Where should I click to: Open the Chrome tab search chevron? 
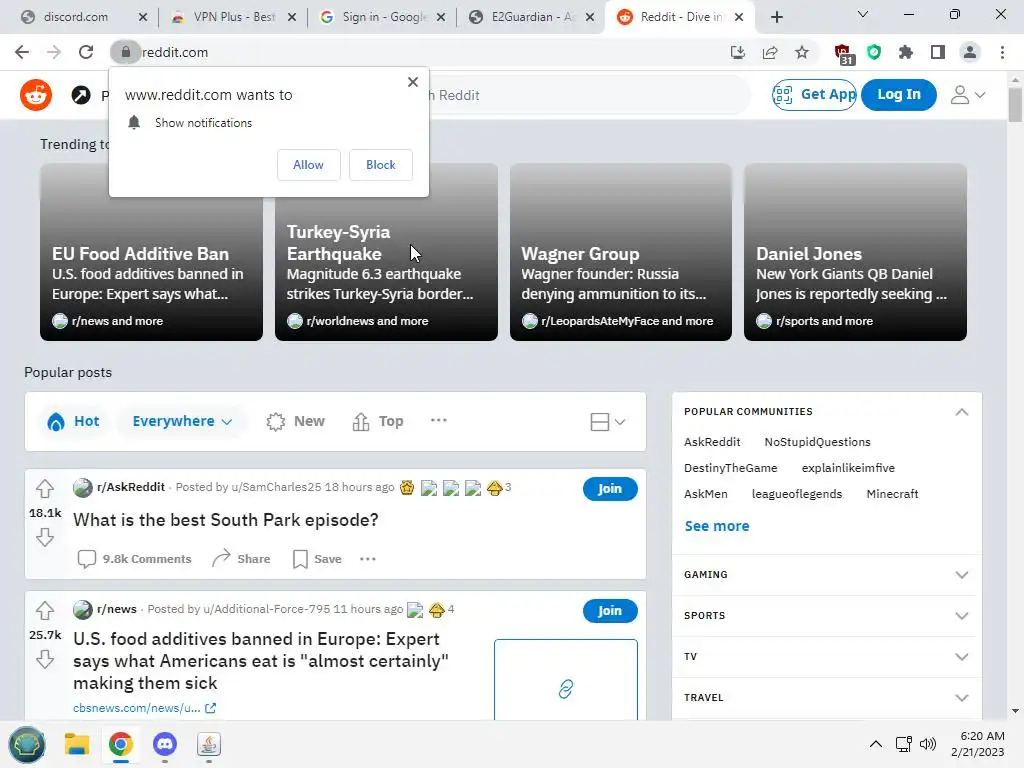(x=863, y=14)
